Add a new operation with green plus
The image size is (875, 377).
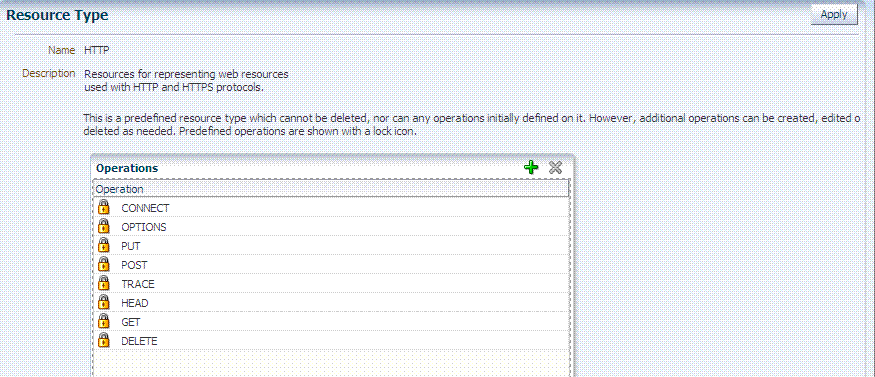click(x=531, y=167)
